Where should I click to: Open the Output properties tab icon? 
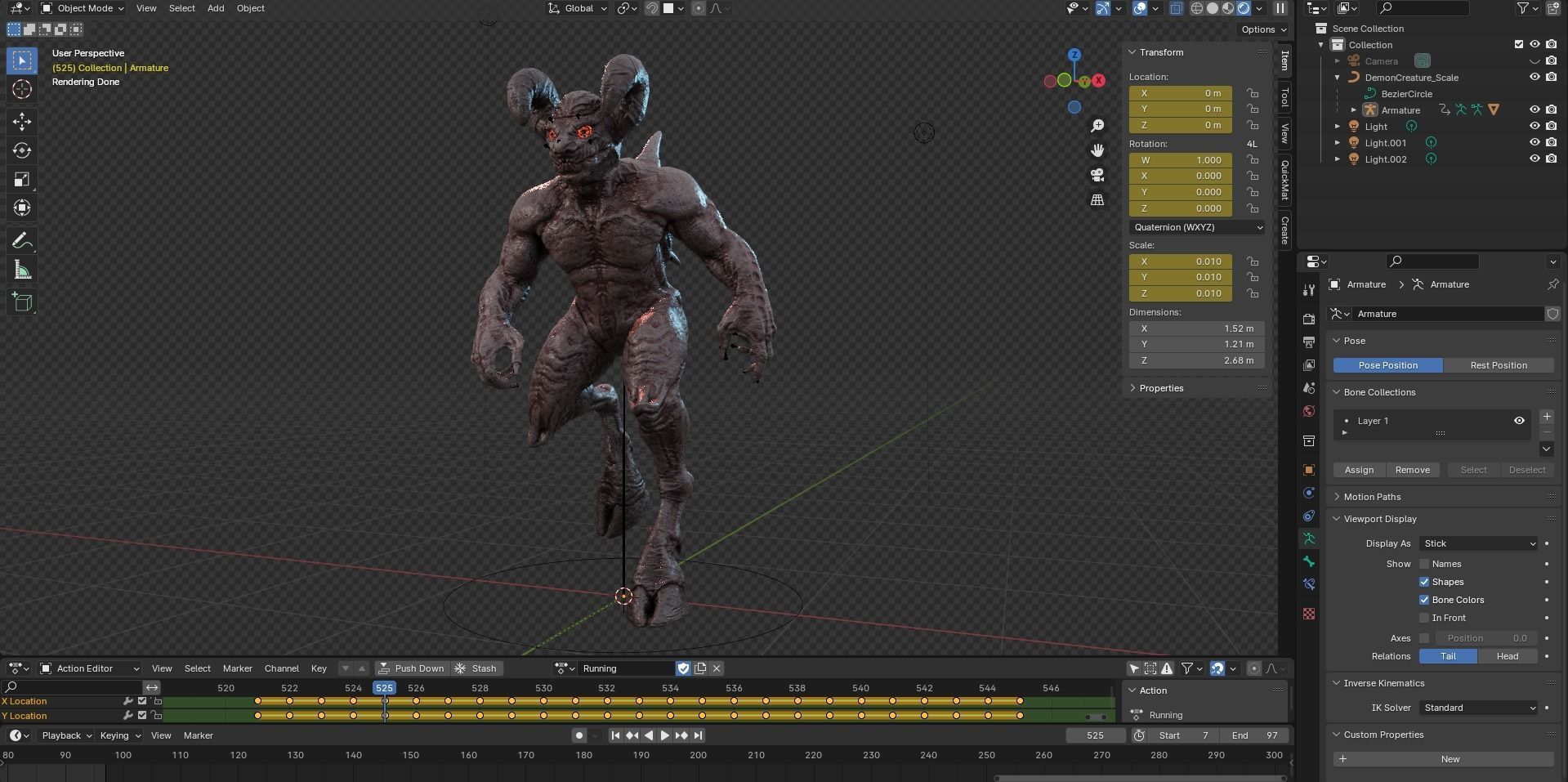point(1309,342)
